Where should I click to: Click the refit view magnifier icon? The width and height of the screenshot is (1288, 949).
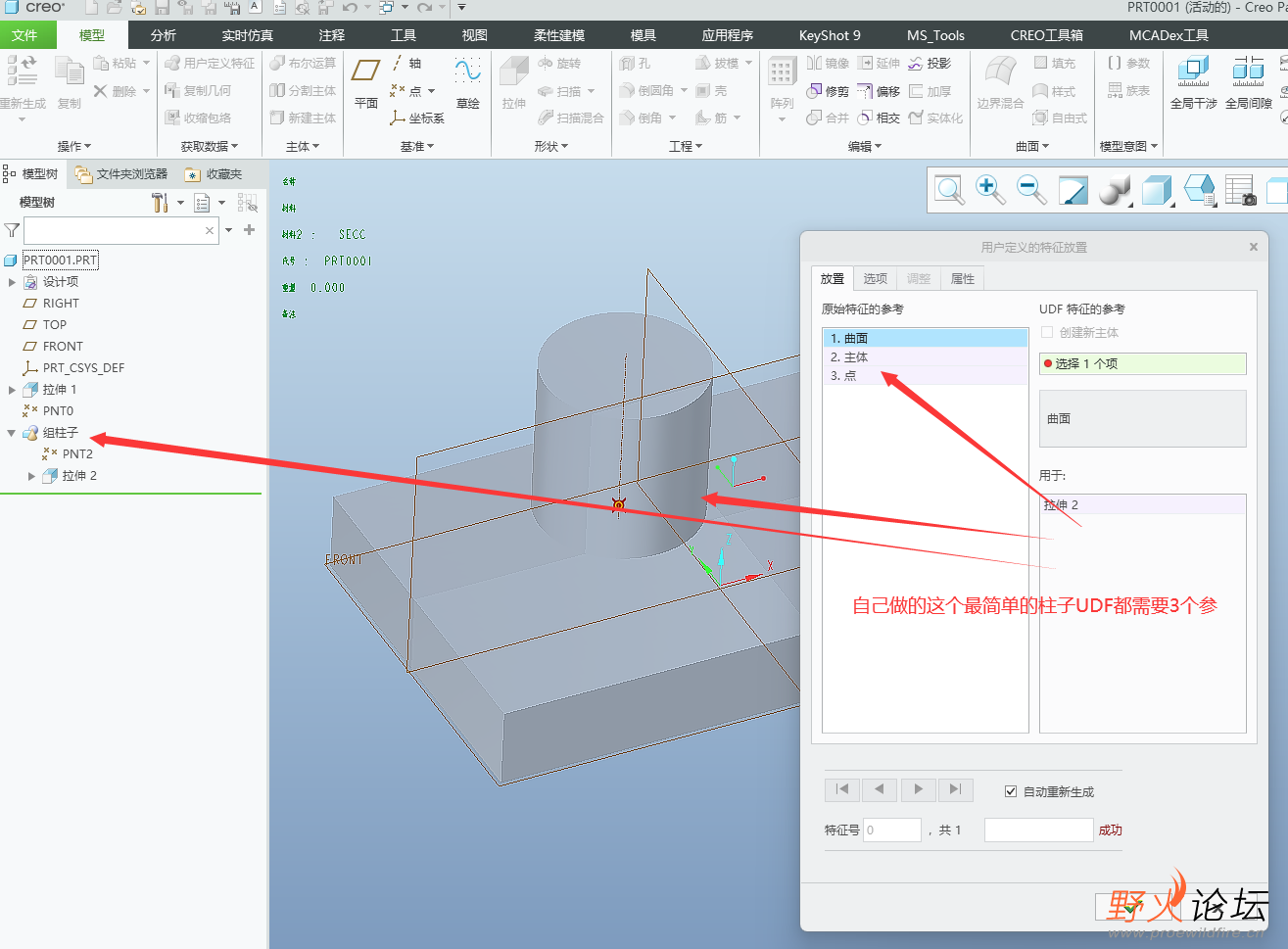[x=949, y=189]
